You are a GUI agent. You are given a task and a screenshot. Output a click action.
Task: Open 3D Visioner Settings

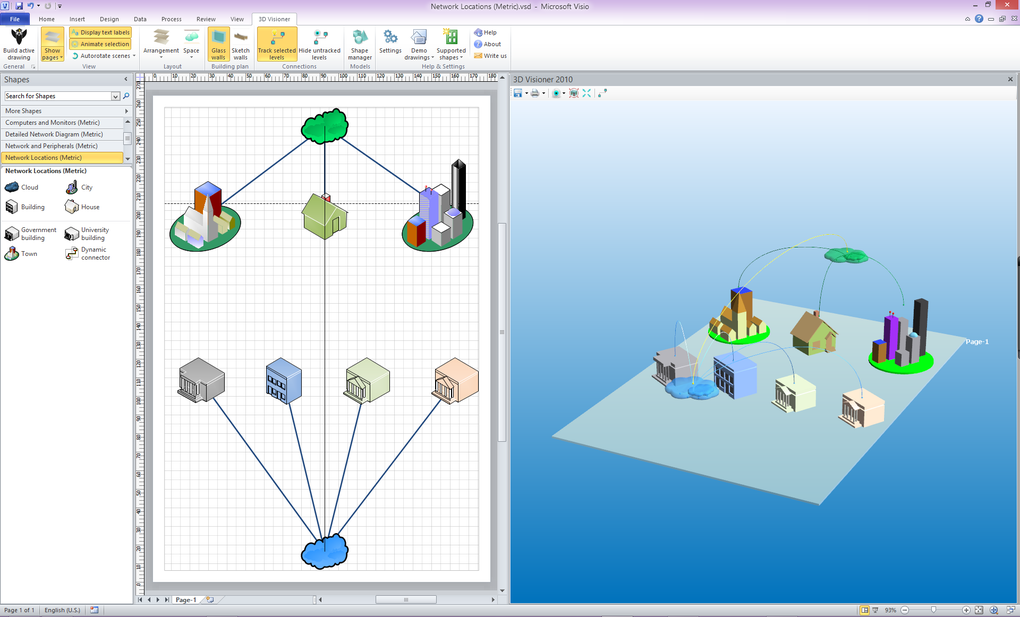[x=390, y=42]
